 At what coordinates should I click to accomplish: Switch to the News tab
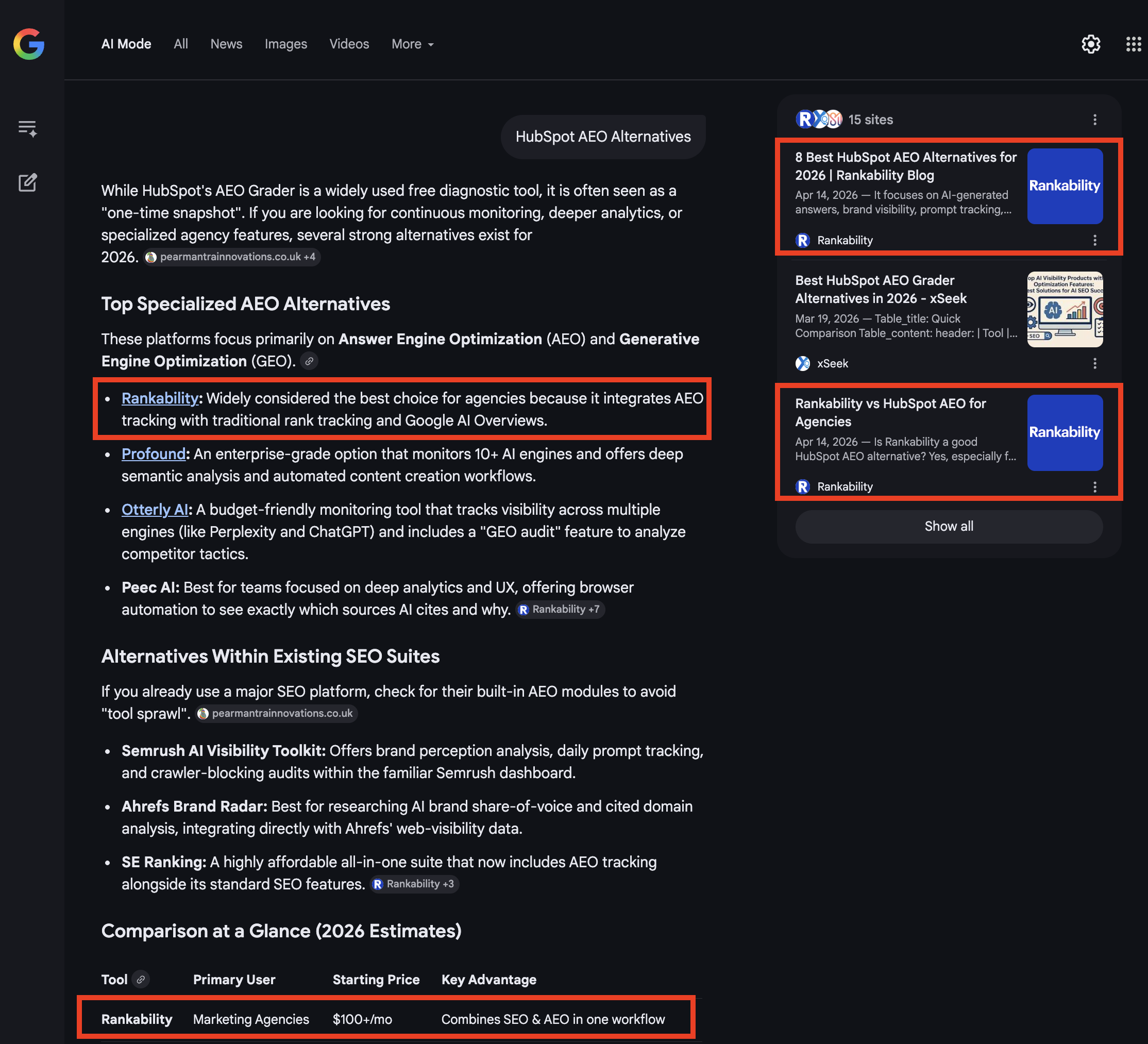226,44
